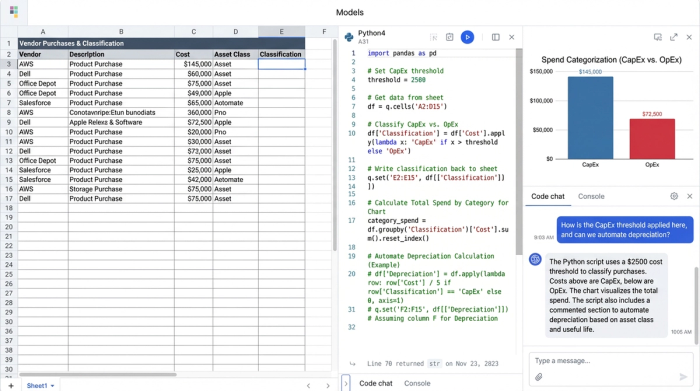Screen dimensions: 700x391
Task: Click the app logo in top-left corner
Action: tap(14, 12)
